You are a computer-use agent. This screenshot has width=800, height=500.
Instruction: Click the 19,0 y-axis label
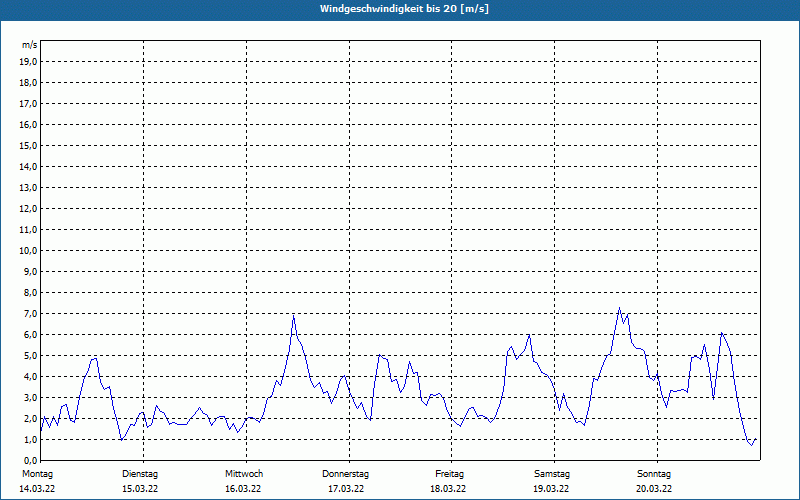point(28,62)
